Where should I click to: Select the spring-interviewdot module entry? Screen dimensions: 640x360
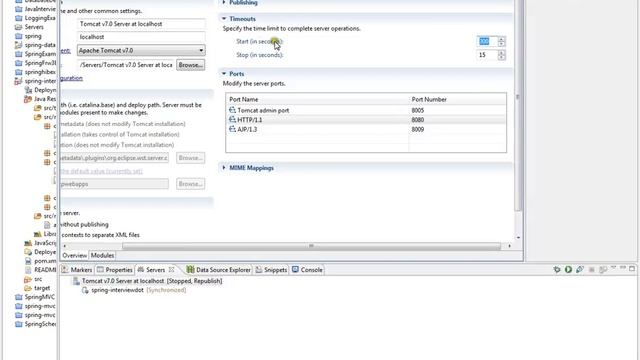coord(117,290)
